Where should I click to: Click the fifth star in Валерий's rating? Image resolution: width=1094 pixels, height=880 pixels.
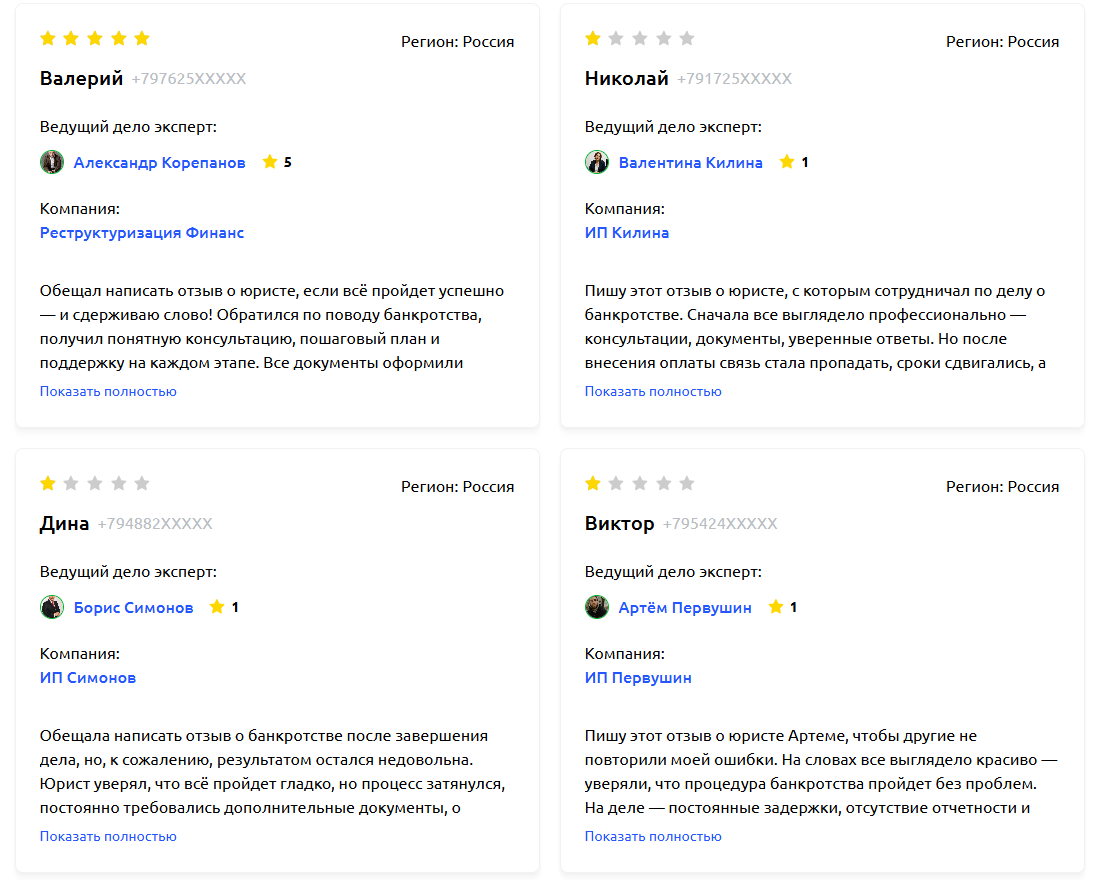tap(143, 38)
